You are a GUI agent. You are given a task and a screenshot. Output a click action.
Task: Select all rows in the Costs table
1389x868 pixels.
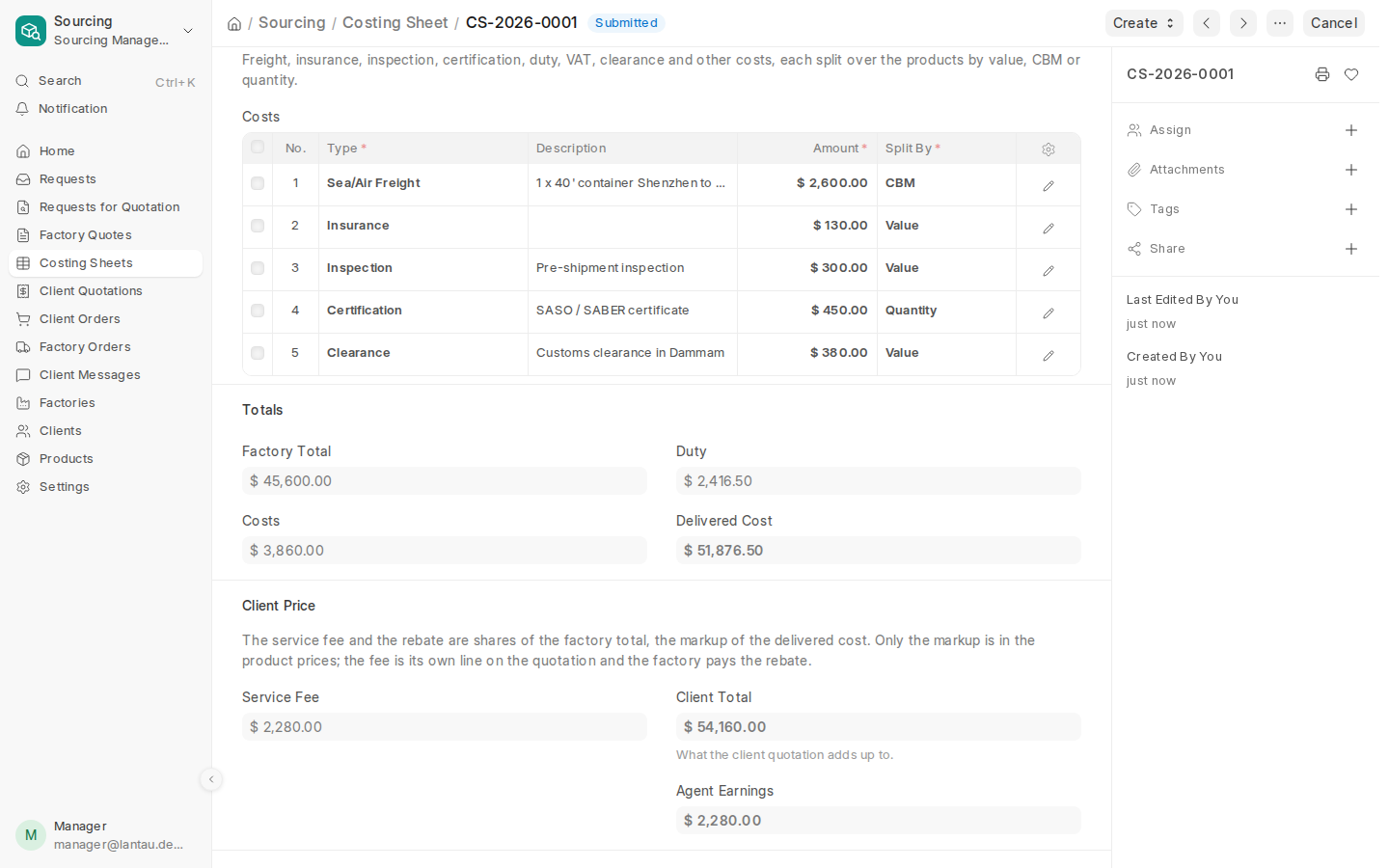[x=258, y=147]
